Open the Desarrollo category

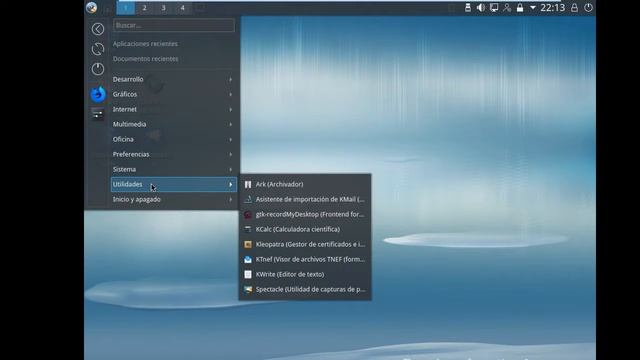(173, 79)
